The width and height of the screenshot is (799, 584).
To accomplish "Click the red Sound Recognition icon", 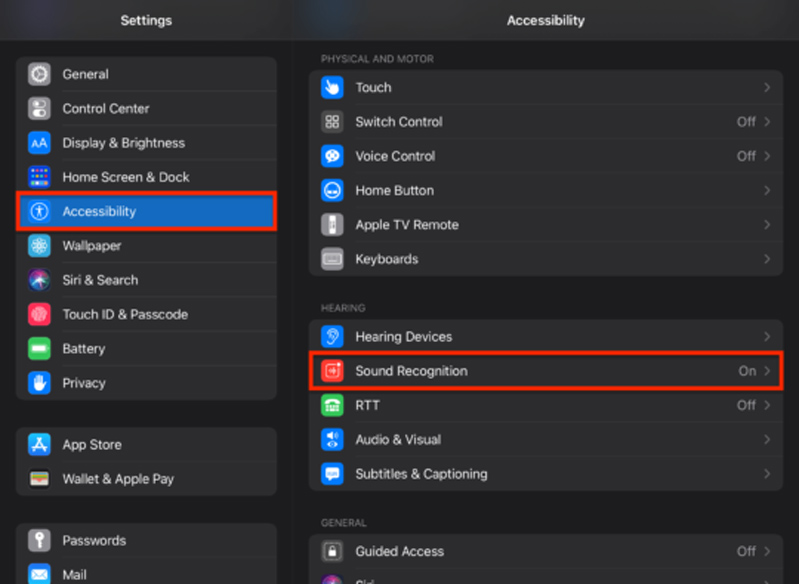I will (x=332, y=371).
